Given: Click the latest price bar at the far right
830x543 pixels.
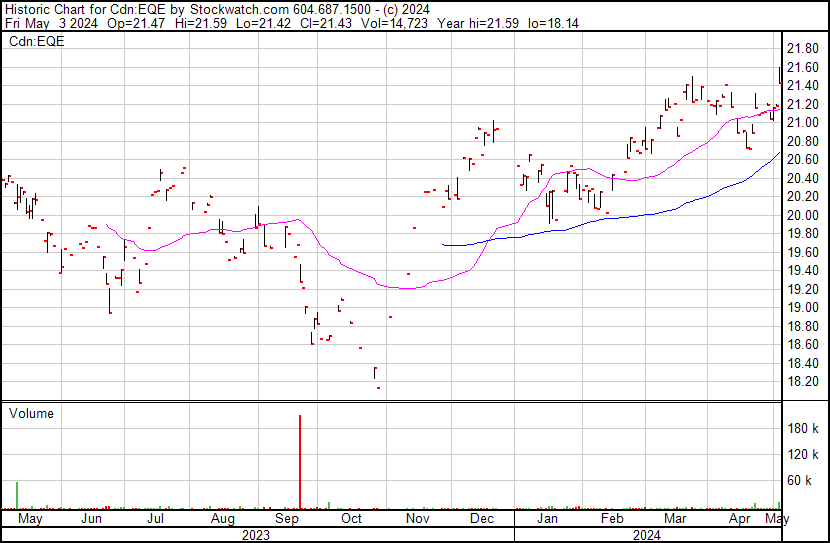Looking at the screenshot, I should click(x=779, y=75).
